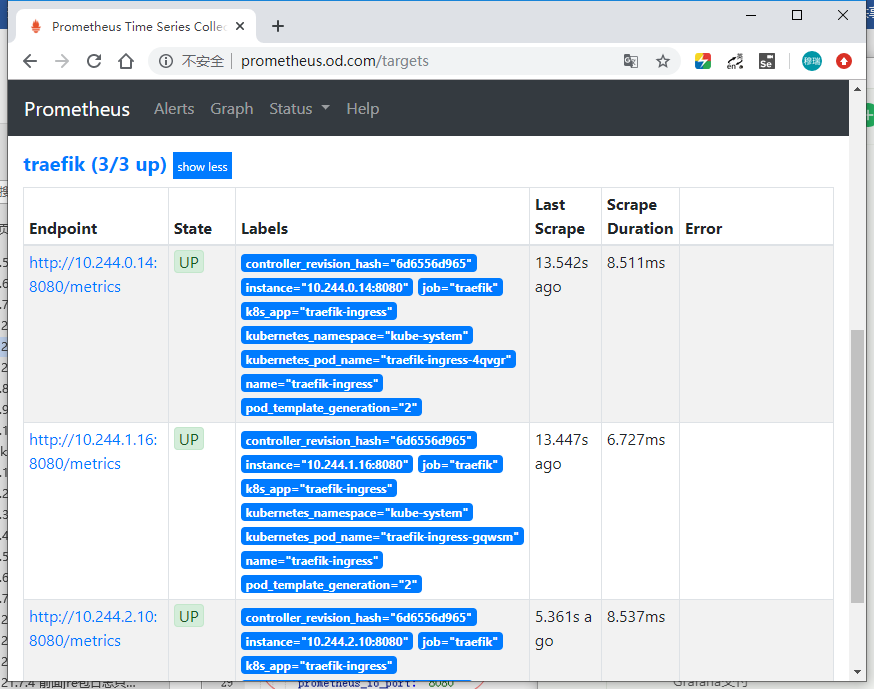Click the scrollbar up arrow
874x689 pixels.
coord(857,89)
